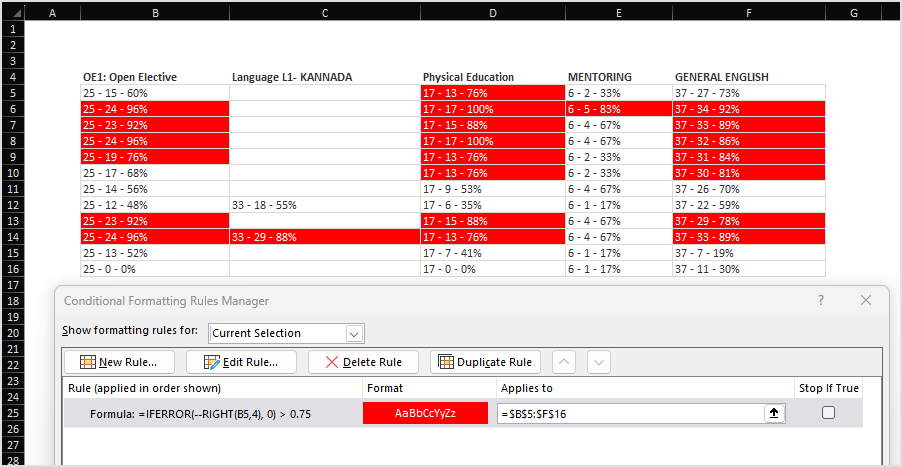
Task: Select cell '25 - 12 - 48%'
Action: click(x=155, y=205)
